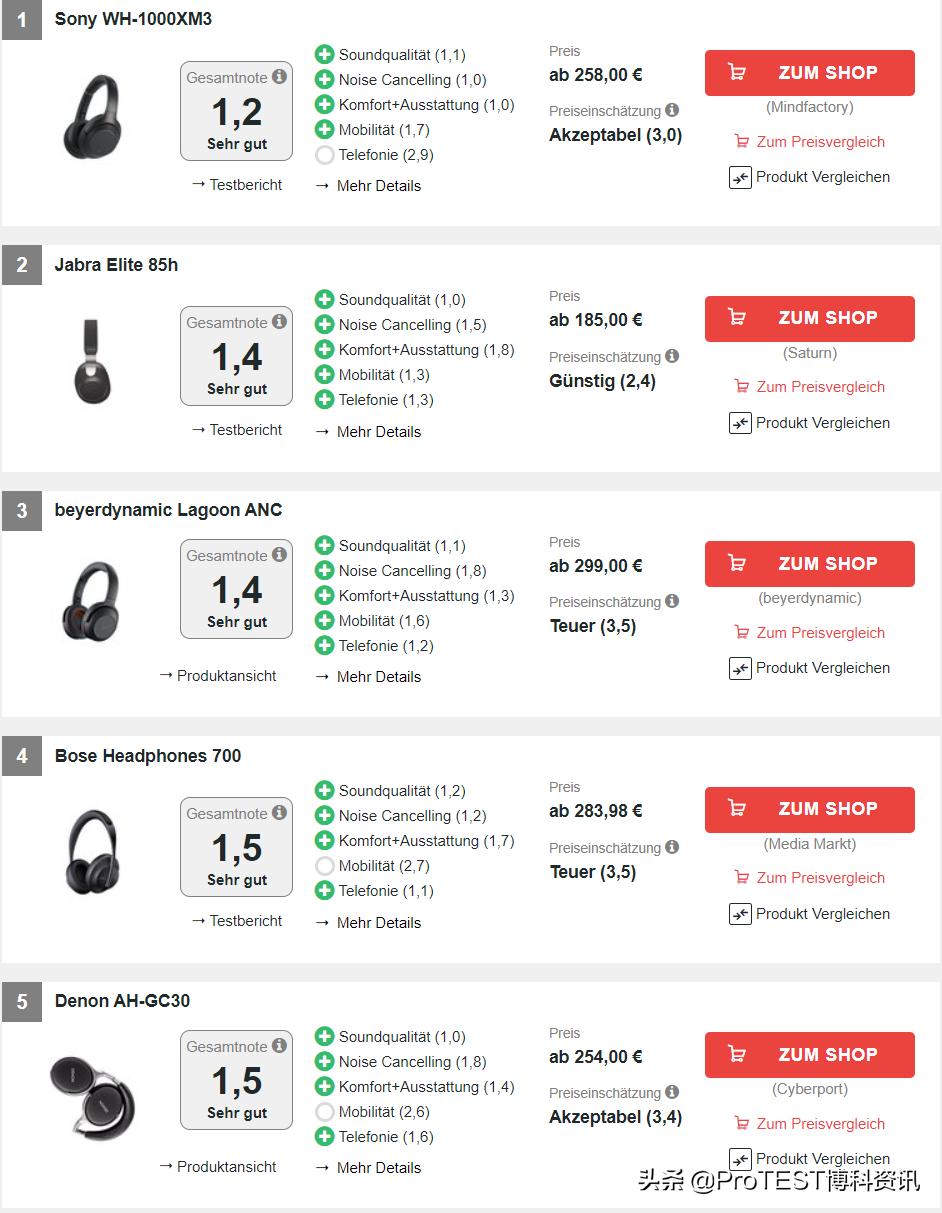The image size is (942, 1213).
Task: Click info icon beside Sony Gesamtnote
Action: [279, 76]
